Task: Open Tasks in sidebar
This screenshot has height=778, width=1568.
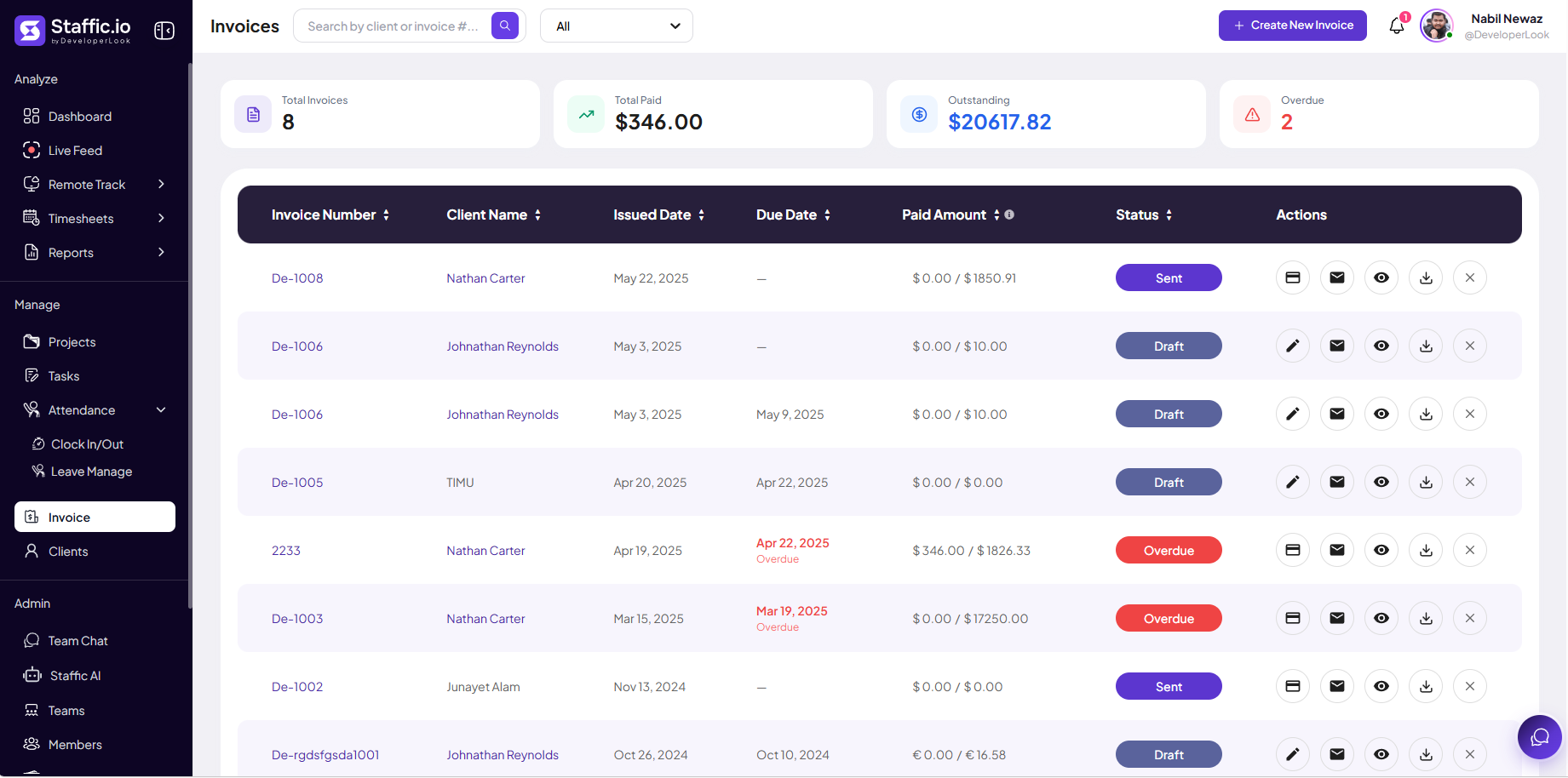Action: pyautogui.click(x=64, y=375)
